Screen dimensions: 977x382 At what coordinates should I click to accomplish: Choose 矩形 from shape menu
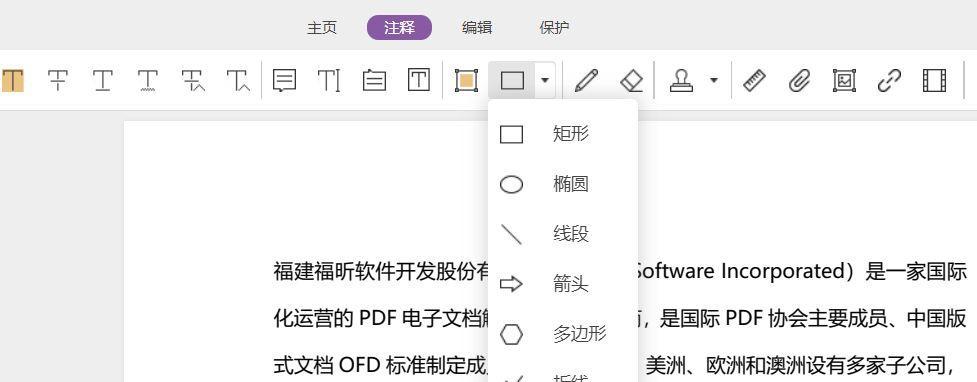click(563, 134)
